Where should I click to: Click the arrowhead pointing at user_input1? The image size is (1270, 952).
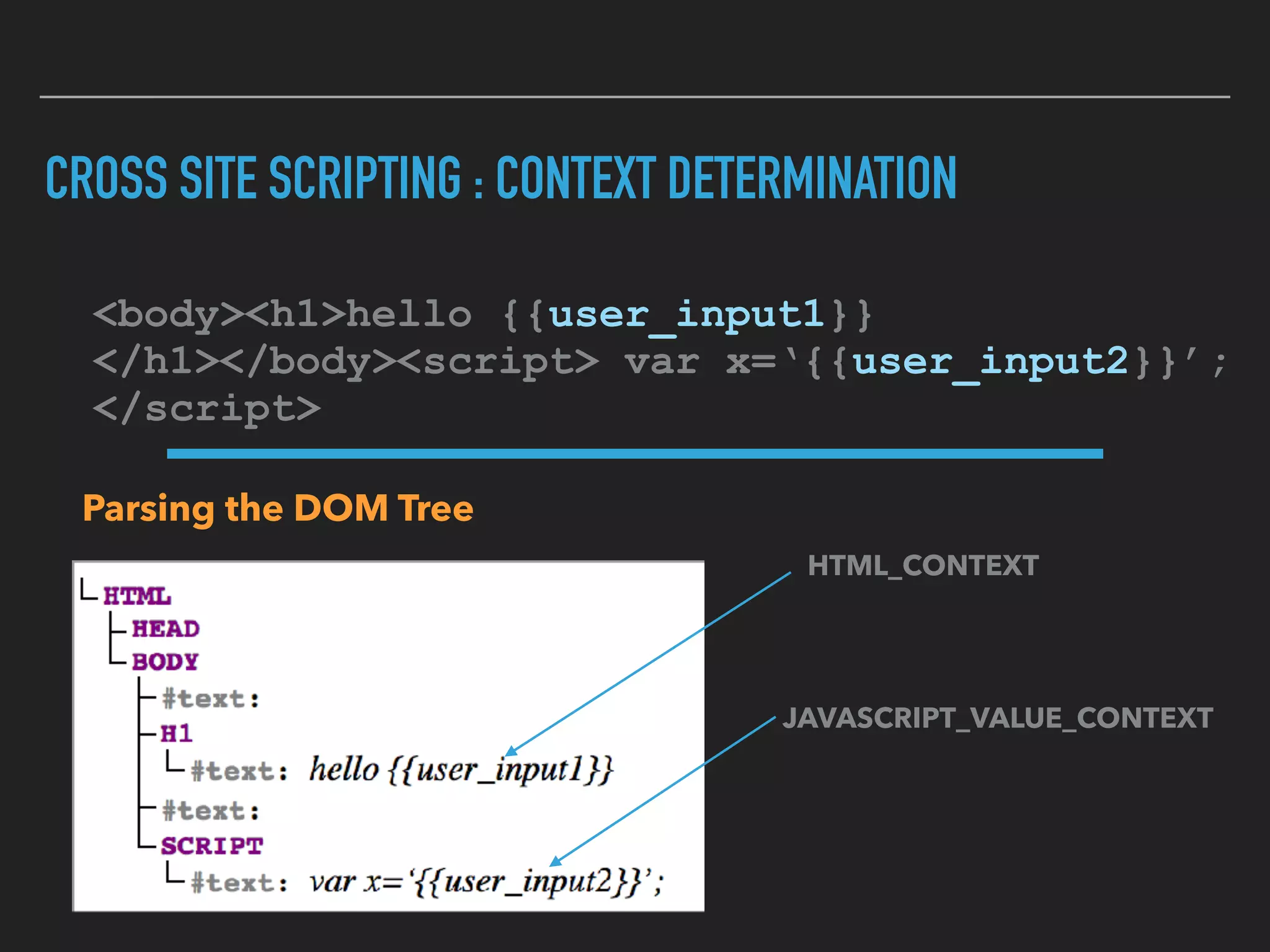pos(511,751)
